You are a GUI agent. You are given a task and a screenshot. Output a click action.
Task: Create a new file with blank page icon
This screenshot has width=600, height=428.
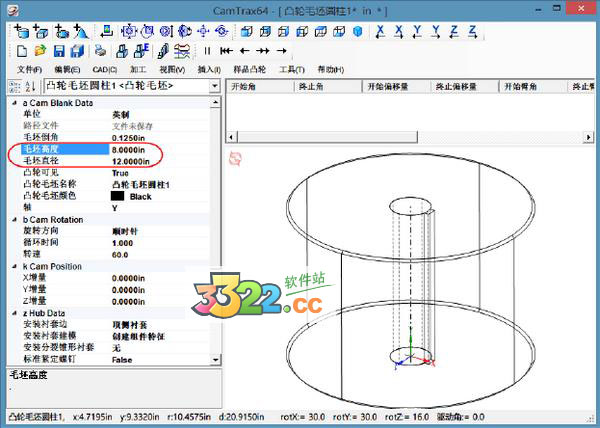click(22, 50)
